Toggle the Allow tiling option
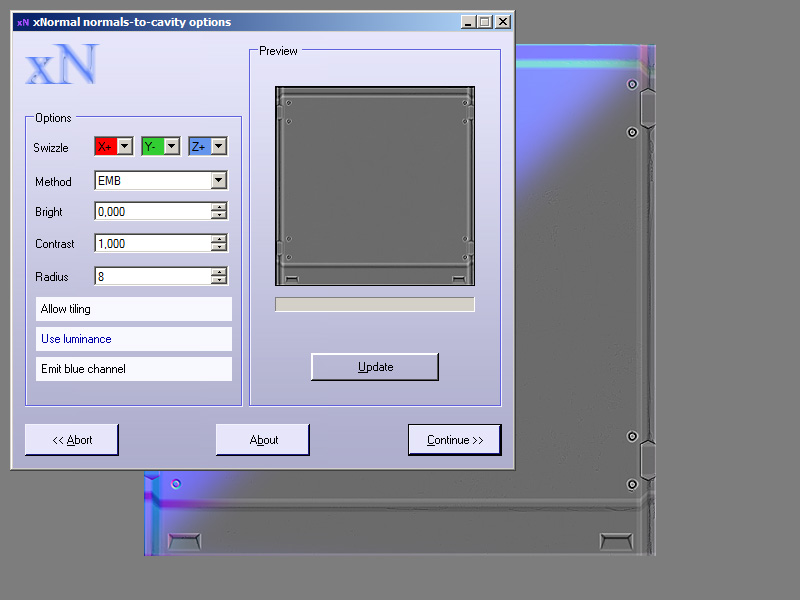The image size is (800, 600). click(134, 309)
